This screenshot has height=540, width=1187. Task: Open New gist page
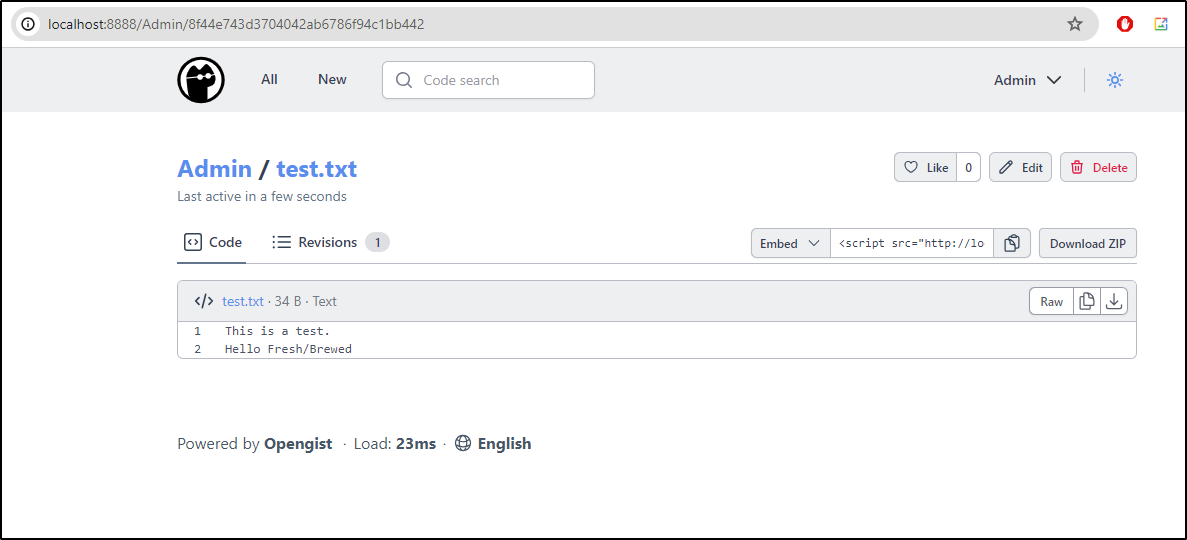(x=332, y=80)
